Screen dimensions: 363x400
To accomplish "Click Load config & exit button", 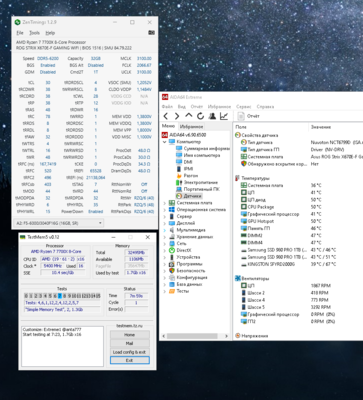I will pos(129,352).
